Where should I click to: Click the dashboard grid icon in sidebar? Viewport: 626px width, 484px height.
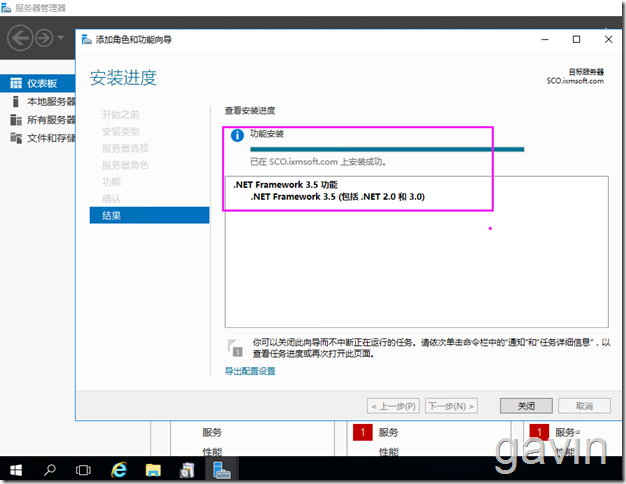point(16,83)
